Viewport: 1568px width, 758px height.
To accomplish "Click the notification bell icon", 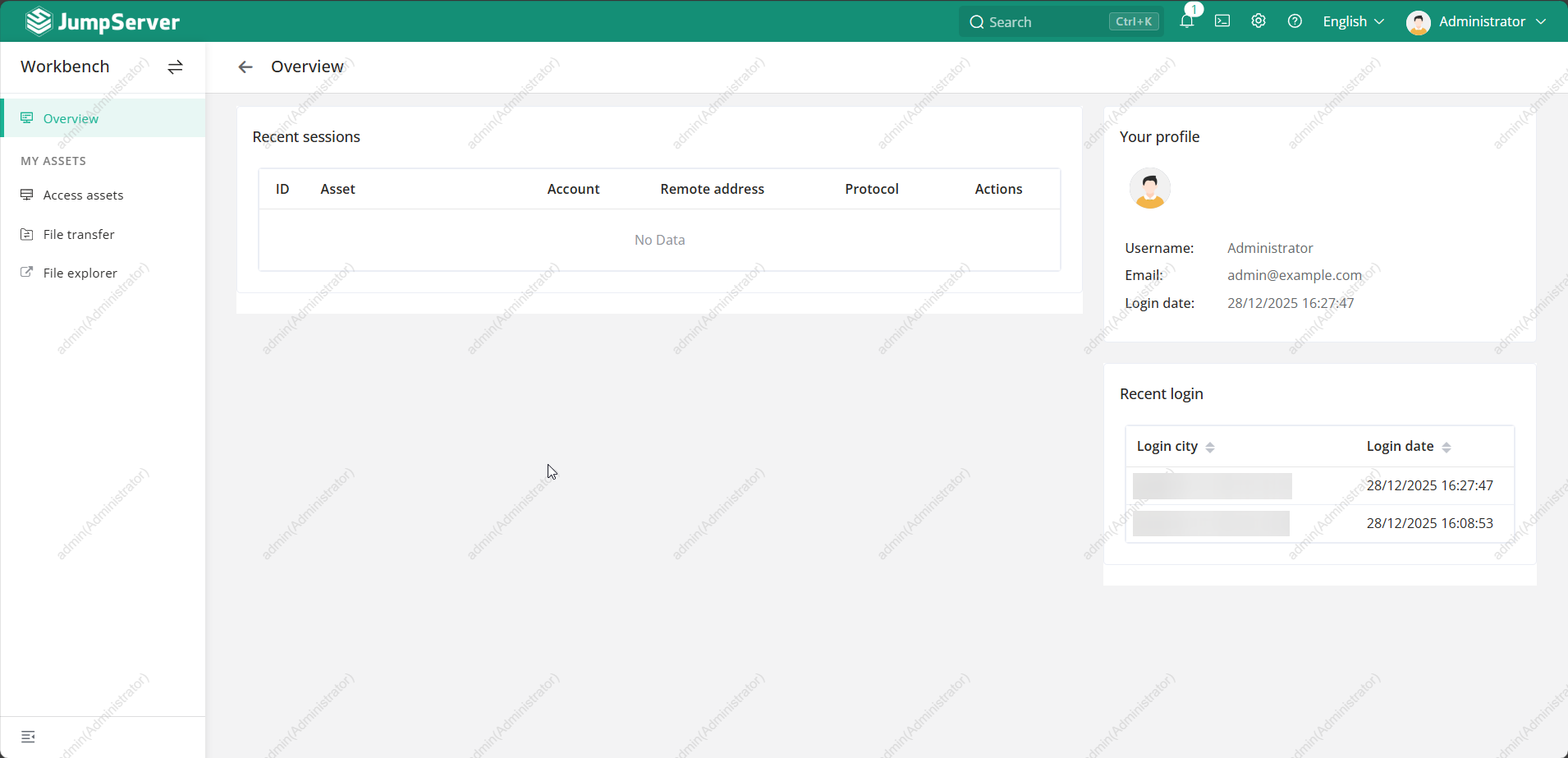I will (x=1186, y=21).
